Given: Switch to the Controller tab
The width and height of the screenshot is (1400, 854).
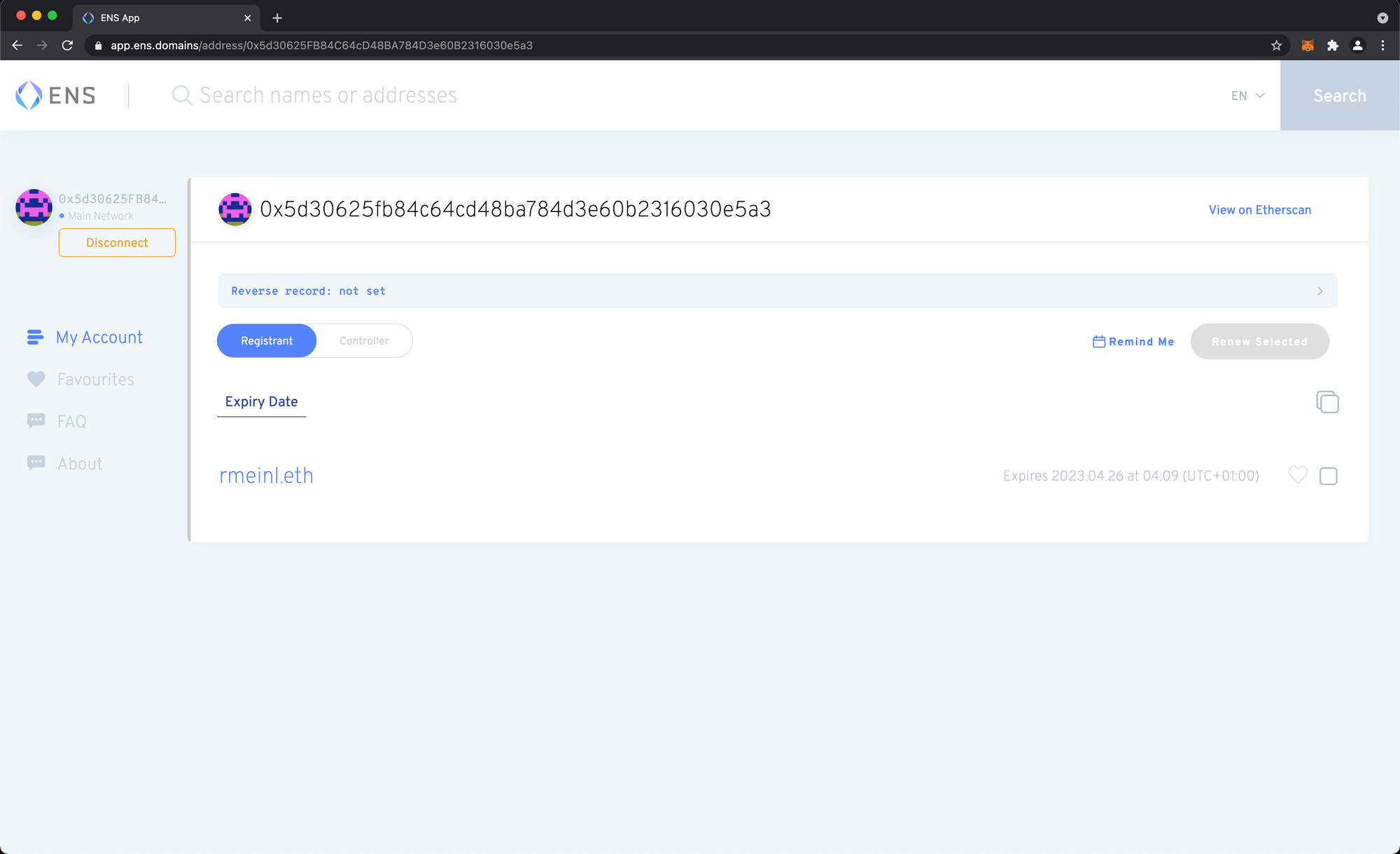Looking at the screenshot, I should (x=364, y=341).
